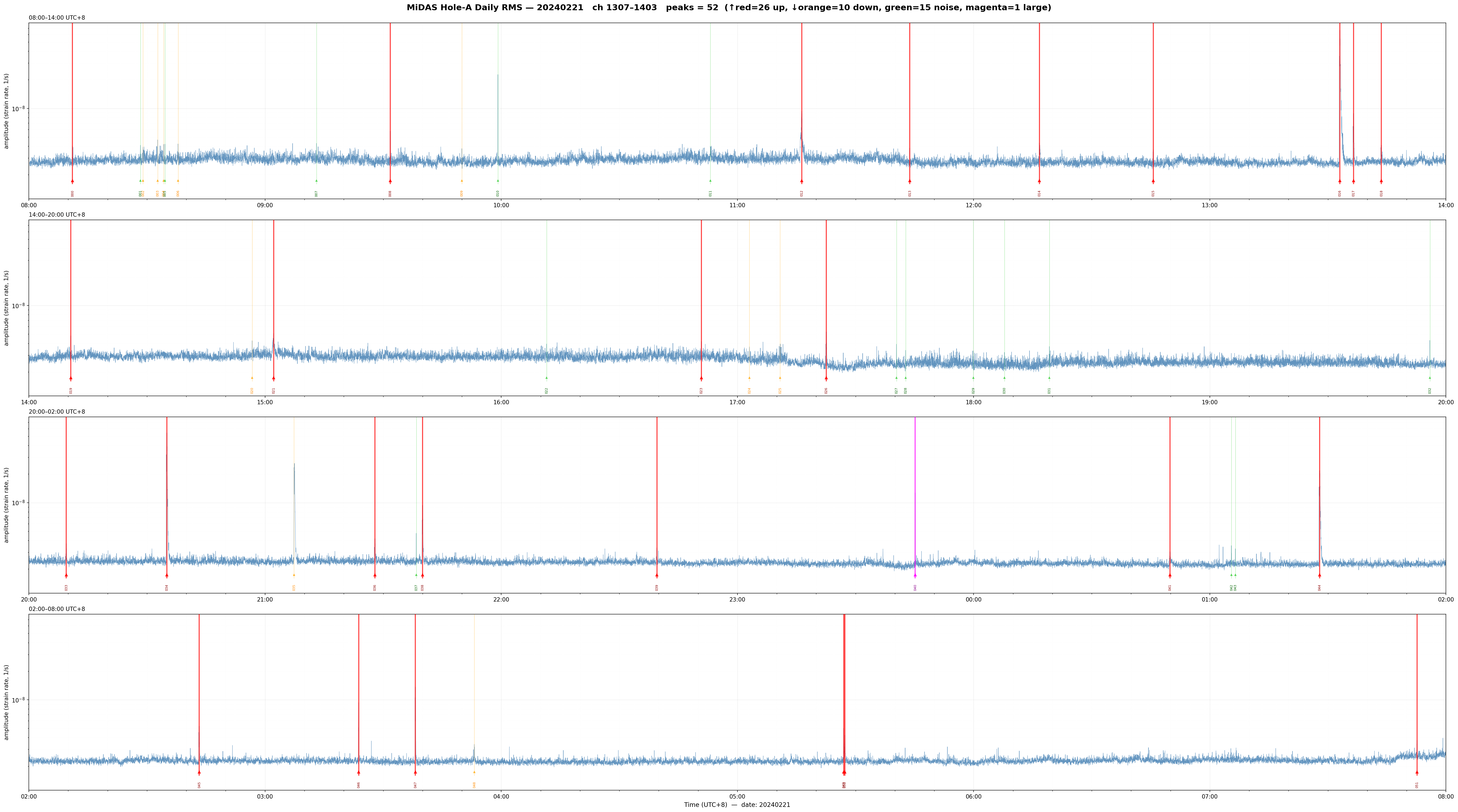Click the '20:00–02:00 UTC+8' panel heading
The height and width of the screenshot is (812, 1458).
57,412
